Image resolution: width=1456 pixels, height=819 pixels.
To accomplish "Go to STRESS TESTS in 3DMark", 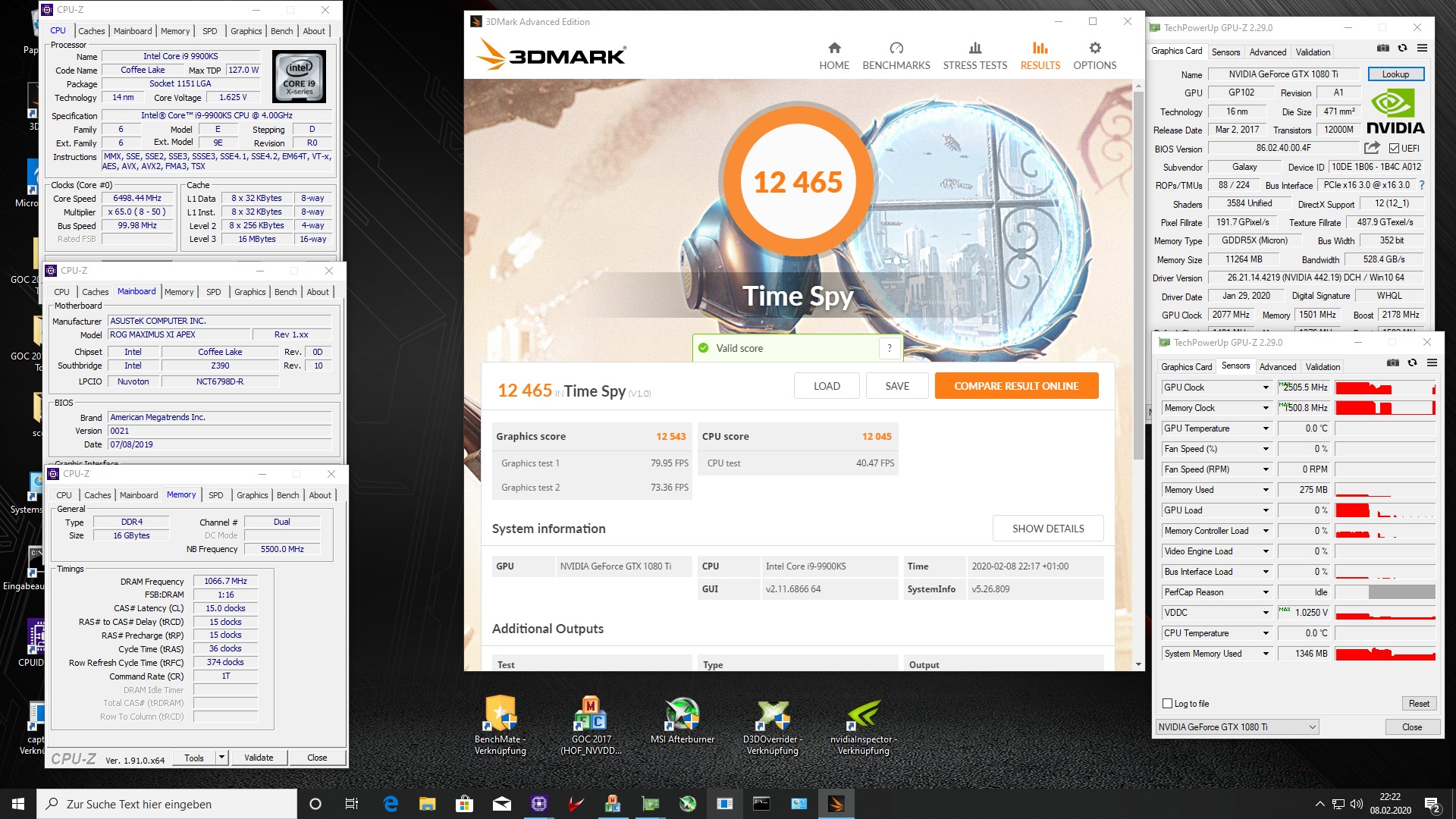I will click(974, 56).
